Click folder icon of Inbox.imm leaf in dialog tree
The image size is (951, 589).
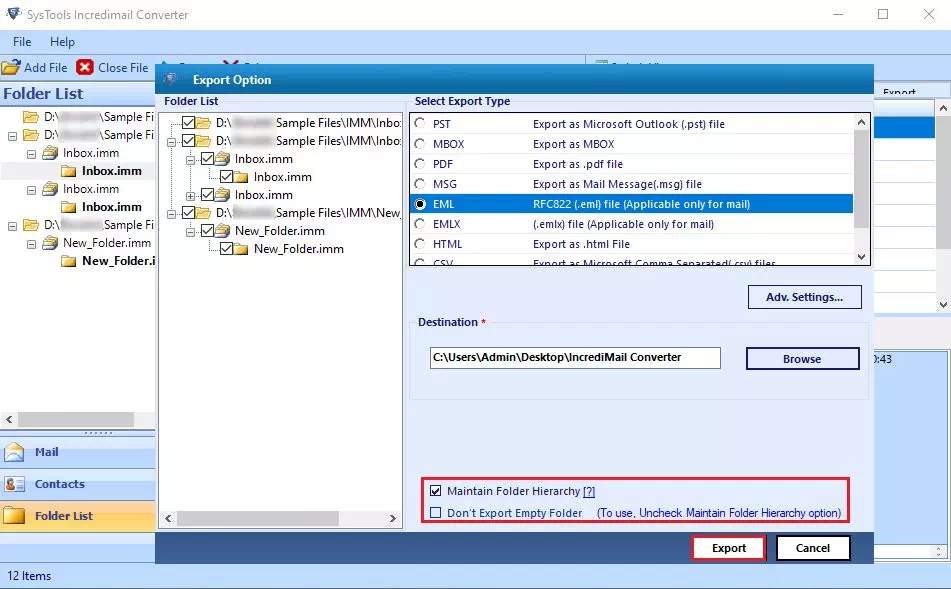pos(241,177)
